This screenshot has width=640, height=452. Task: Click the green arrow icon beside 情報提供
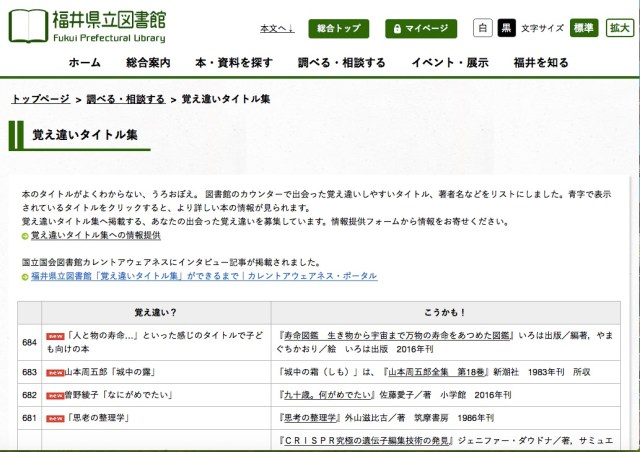pos(26,236)
